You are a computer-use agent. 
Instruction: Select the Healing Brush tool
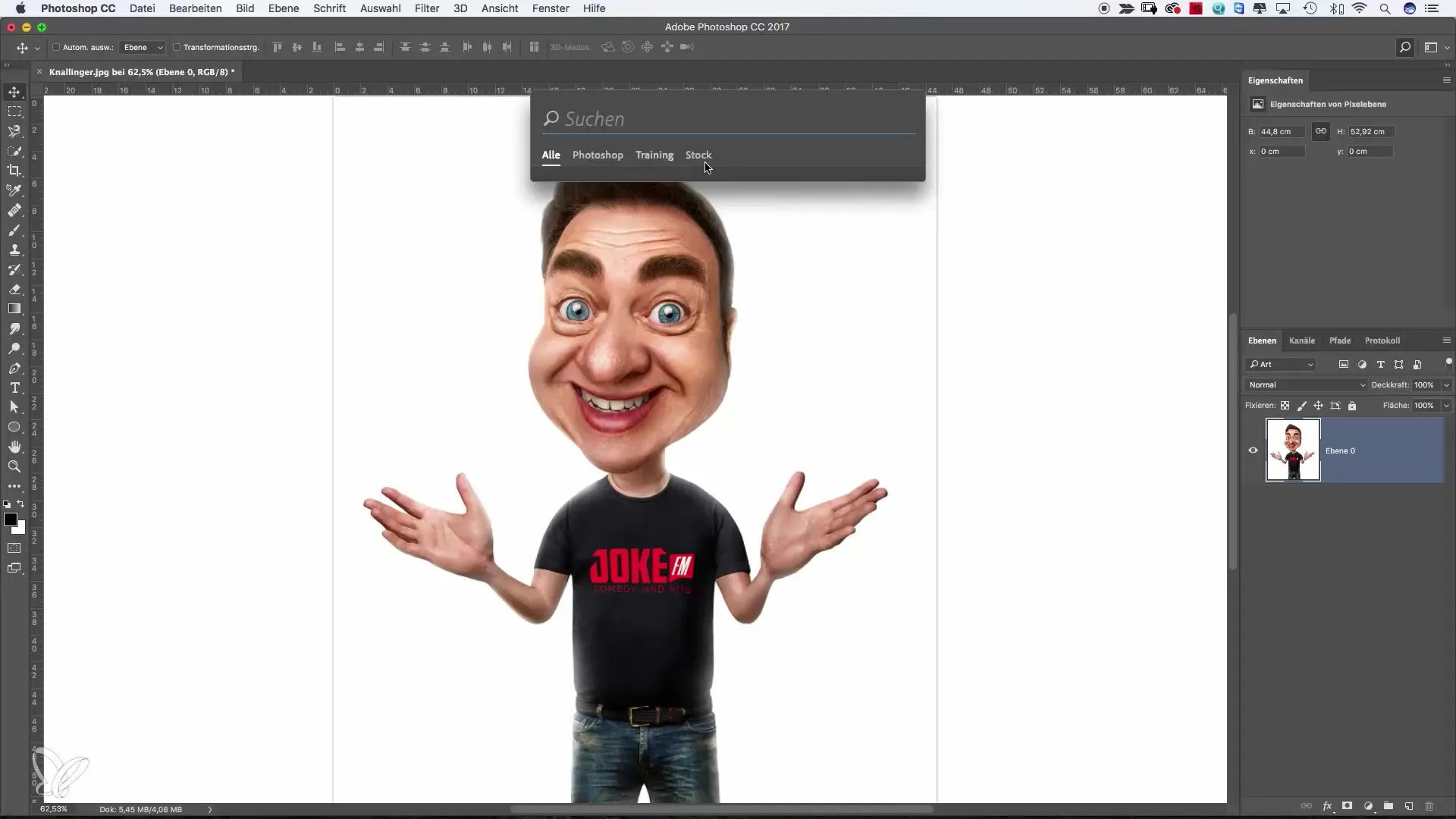pos(14,210)
